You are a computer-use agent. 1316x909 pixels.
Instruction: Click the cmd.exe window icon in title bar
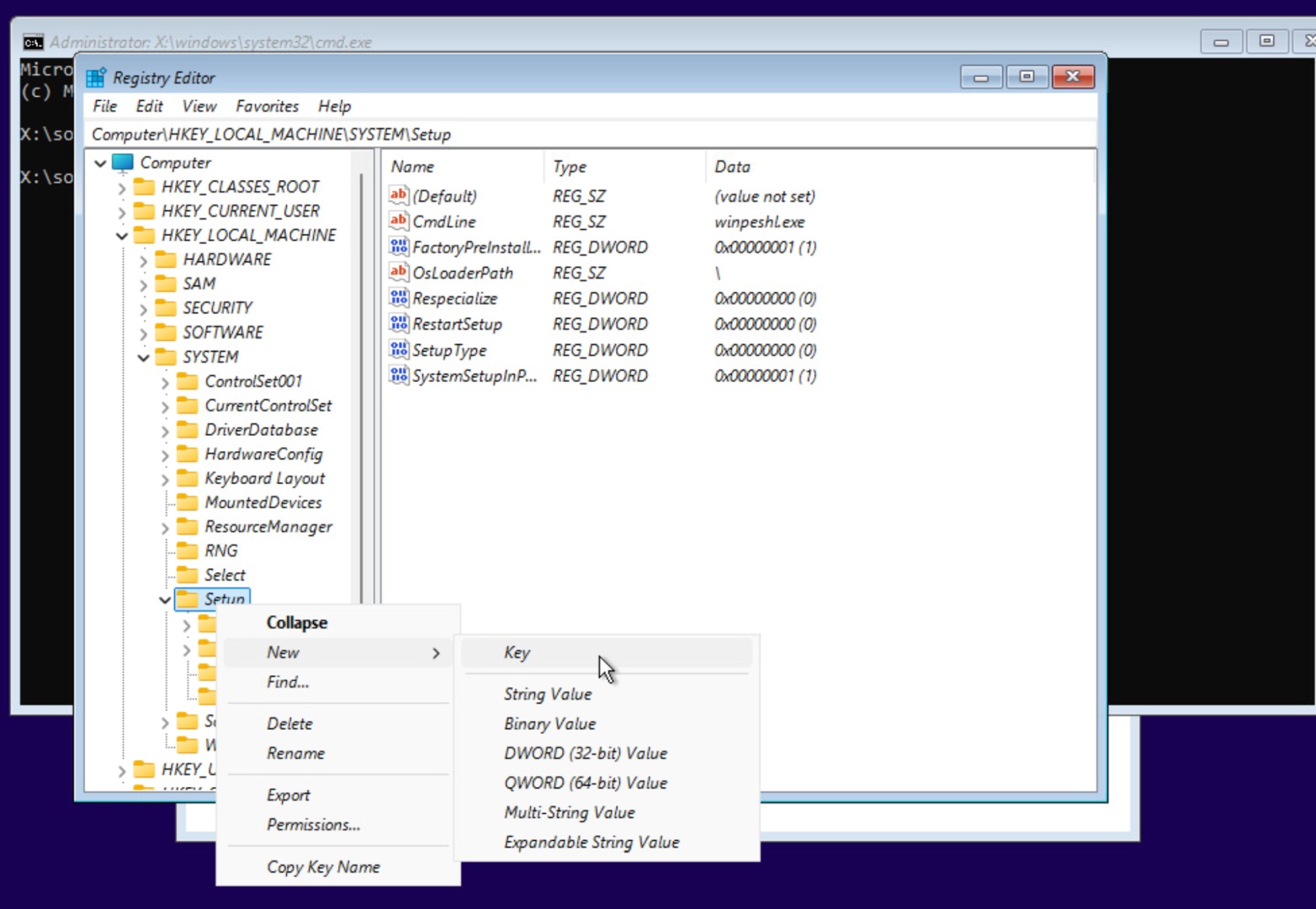(x=33, y=42)
